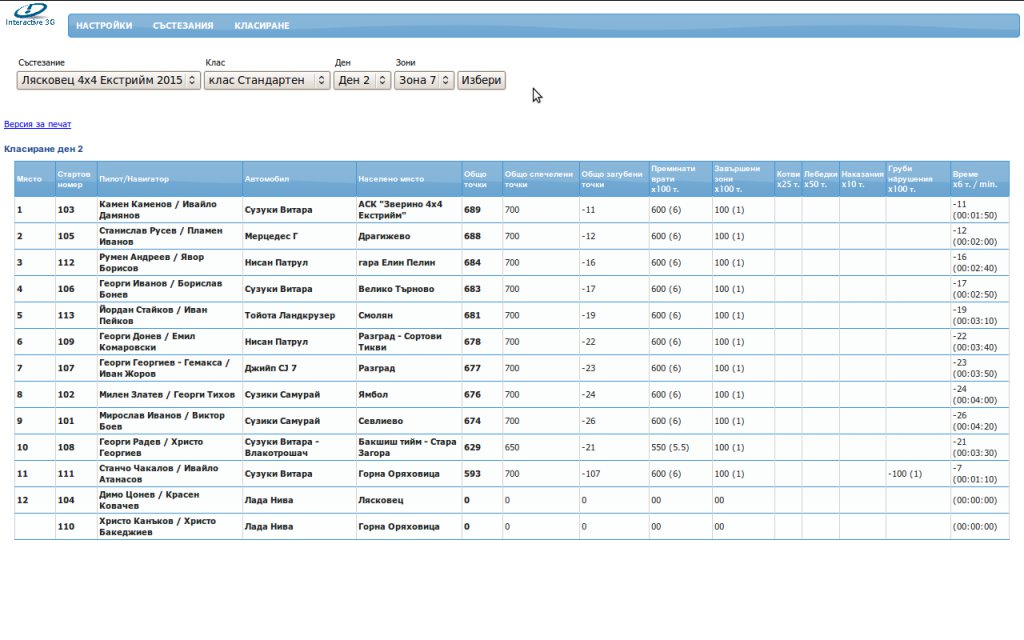Click the Джийп CJ 7 vehicle cell
Screen dimensions: 1024x640
click(299, 368)
